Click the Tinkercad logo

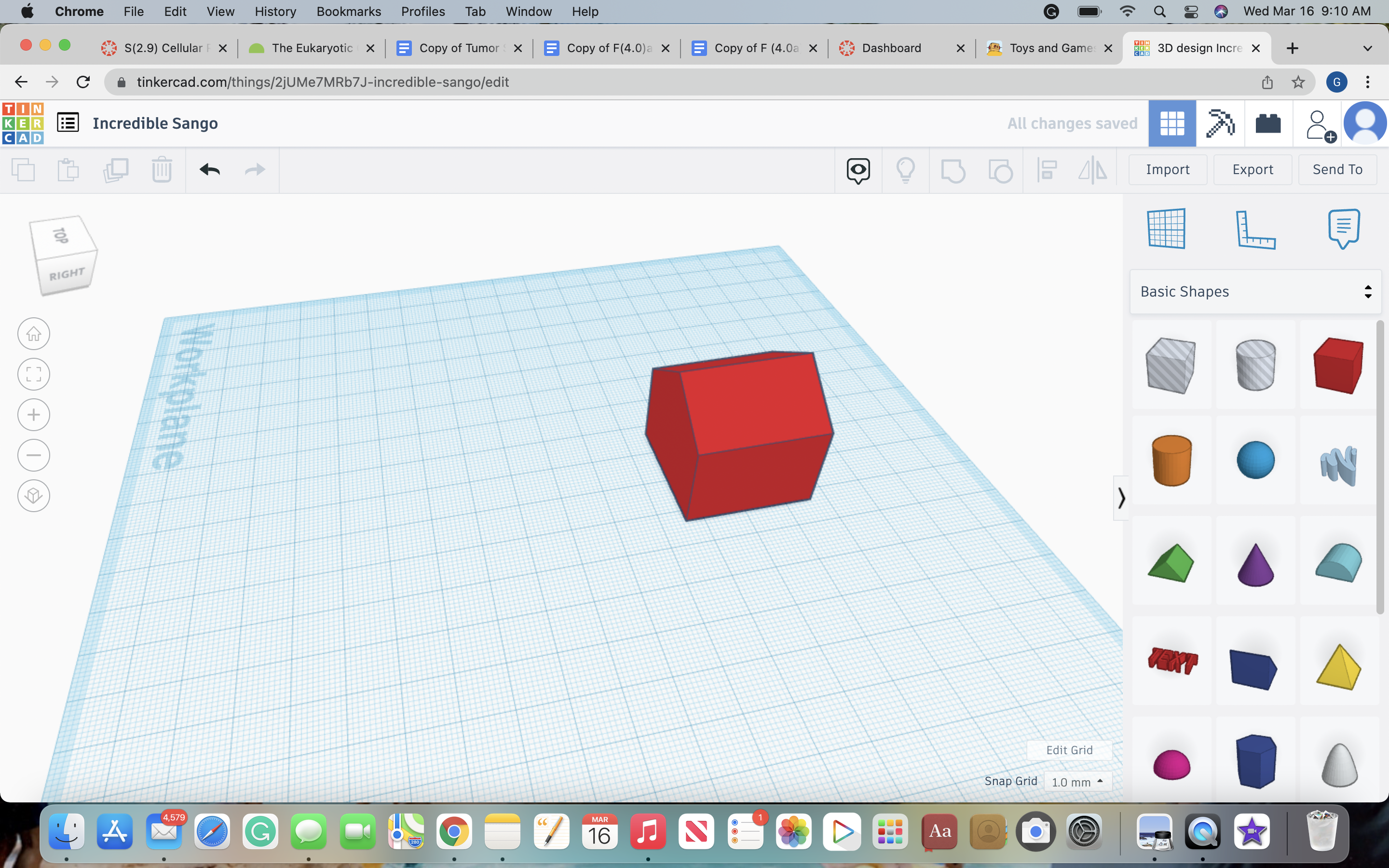point(23,123)
